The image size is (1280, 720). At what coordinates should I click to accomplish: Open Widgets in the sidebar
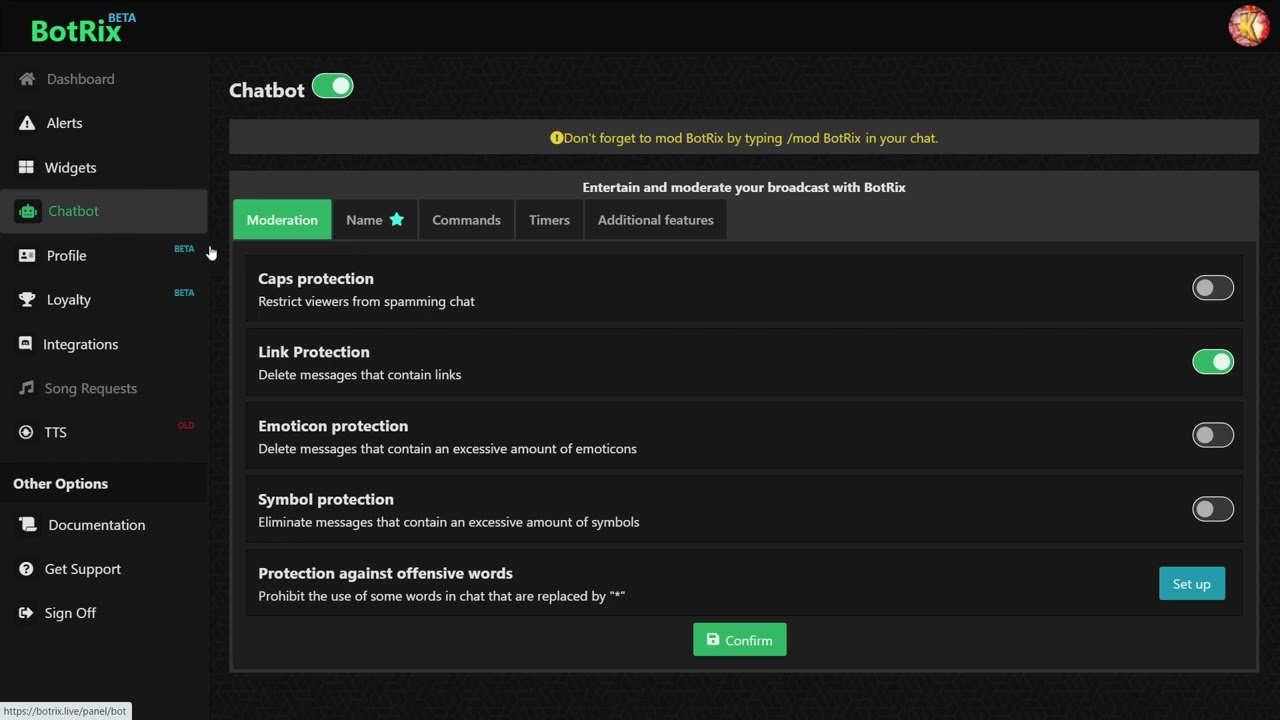coord(70,167)
